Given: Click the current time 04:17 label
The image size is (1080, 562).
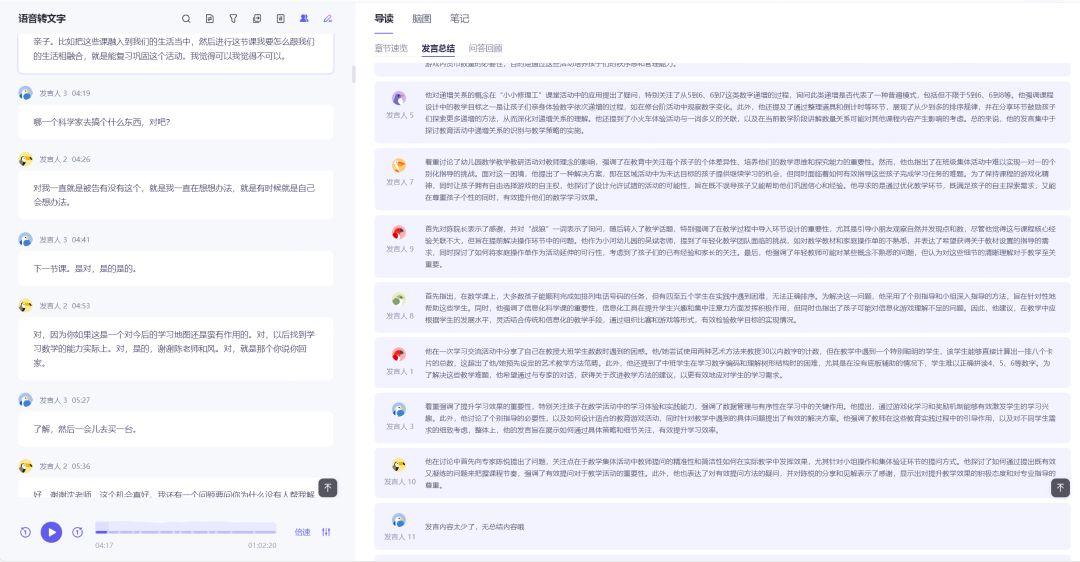Looking at the screenshot, I should [x=104, y=545].
